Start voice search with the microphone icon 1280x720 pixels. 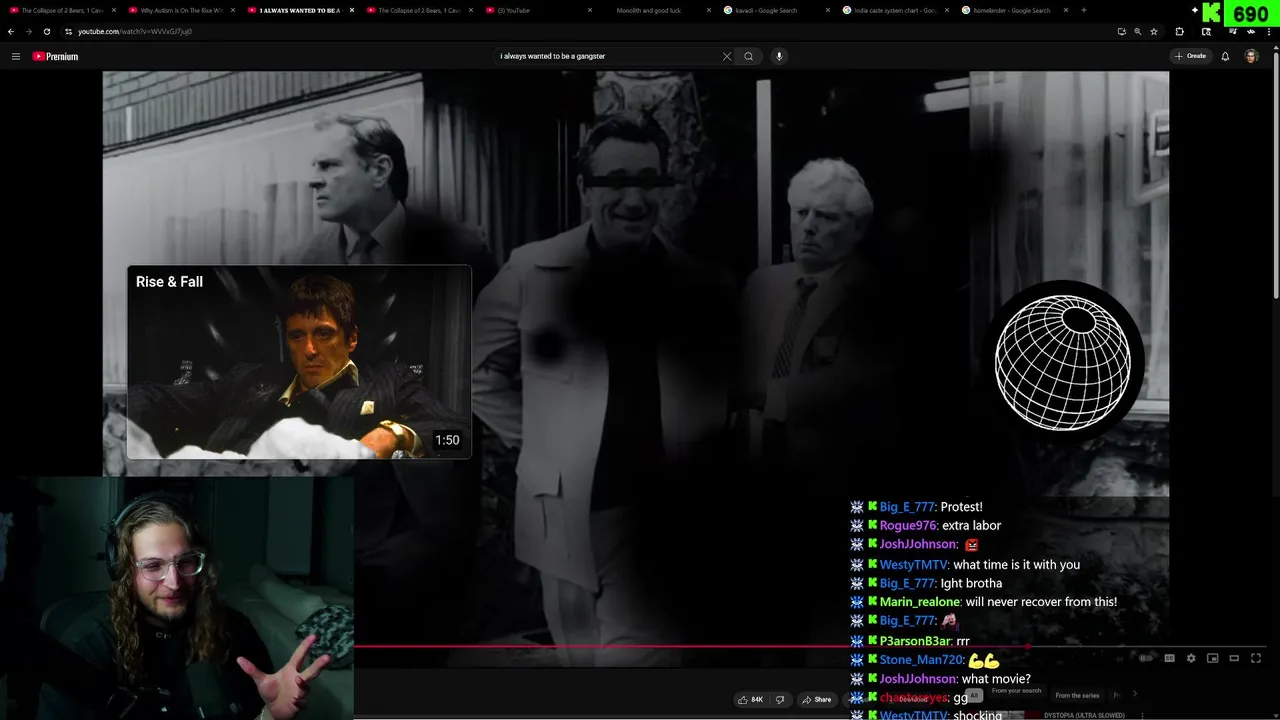click(x=779, y=56)
